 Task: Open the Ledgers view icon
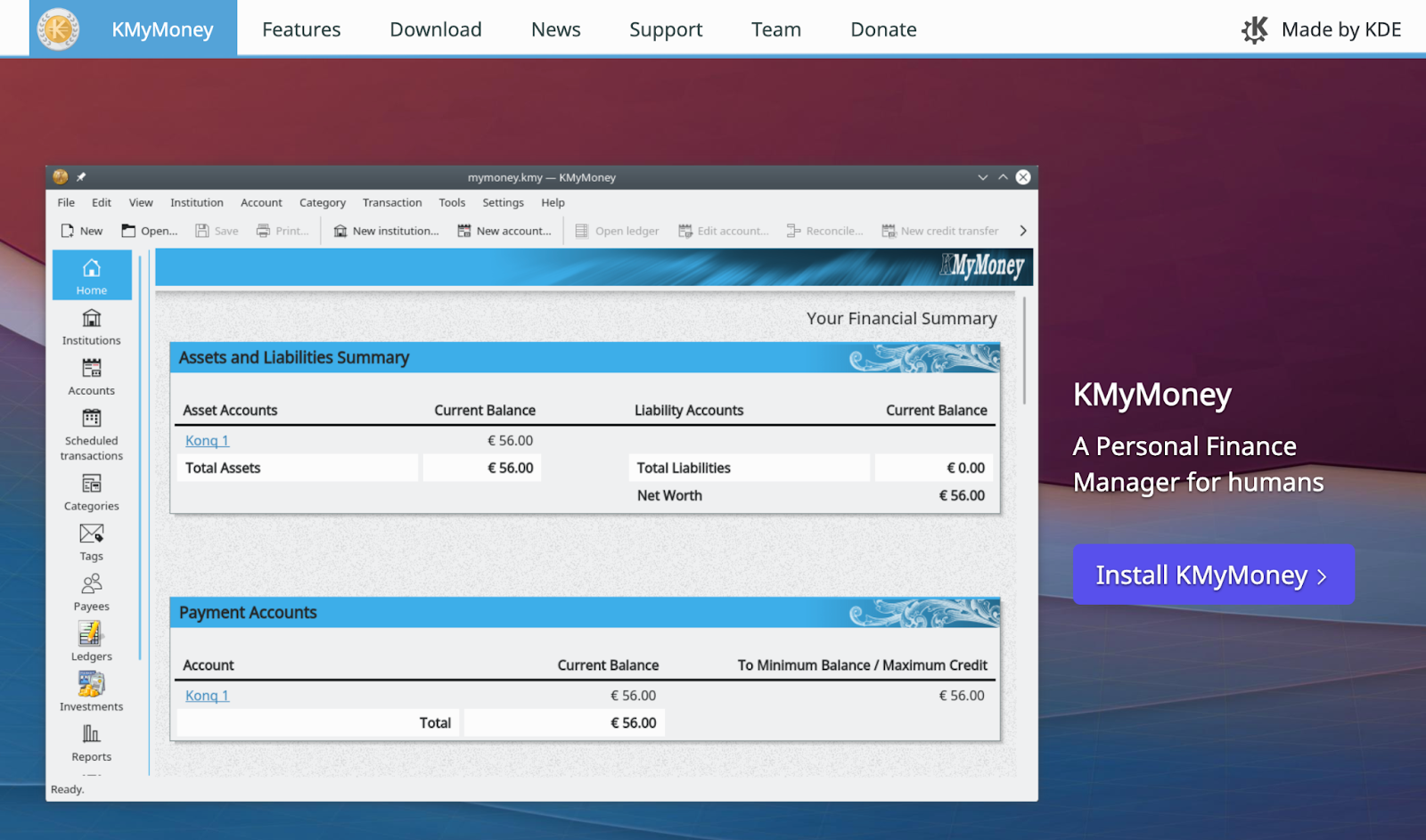click(91, 633)
